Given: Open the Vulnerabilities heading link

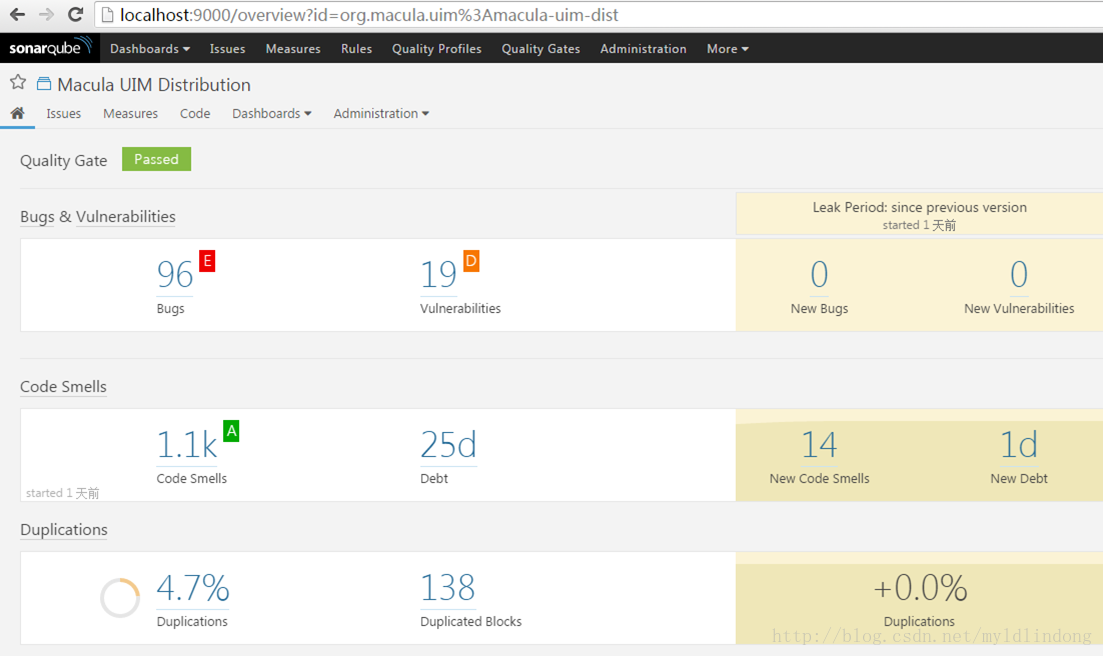Looking at the screenshot, I should tap(126, 217).
